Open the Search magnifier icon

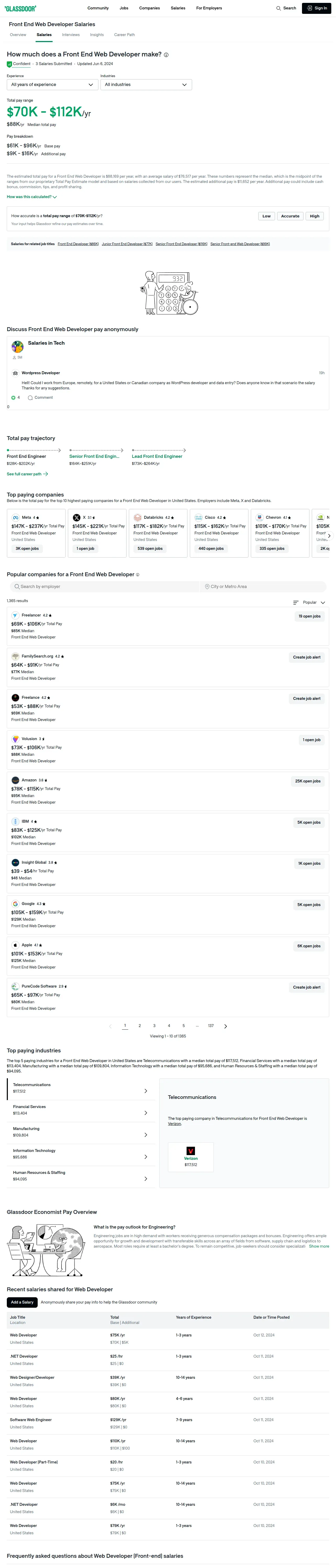point(279,9)
